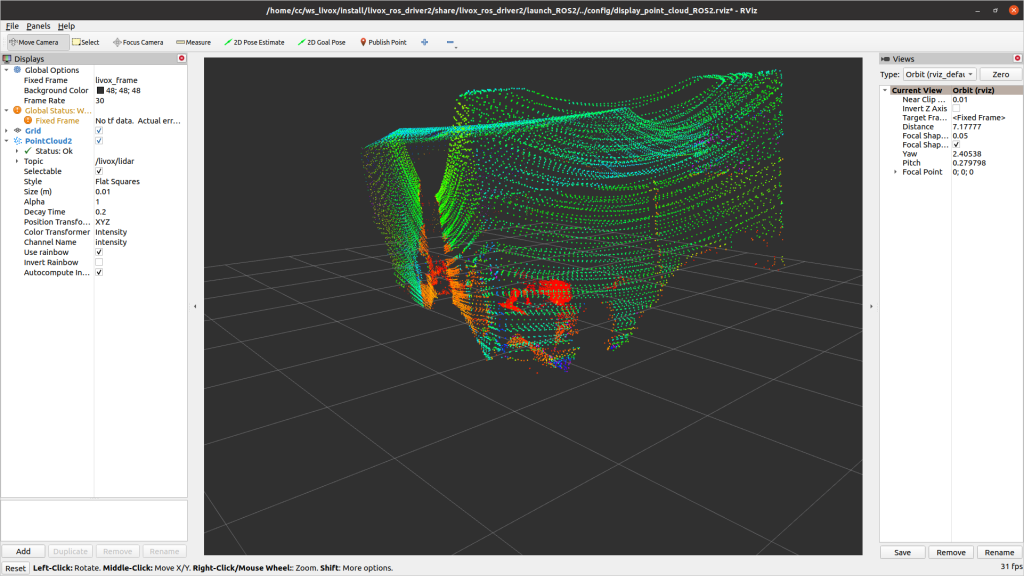Expand the Grid display tree item
This screenshot has height=576, width=1024.
(7, 131)
